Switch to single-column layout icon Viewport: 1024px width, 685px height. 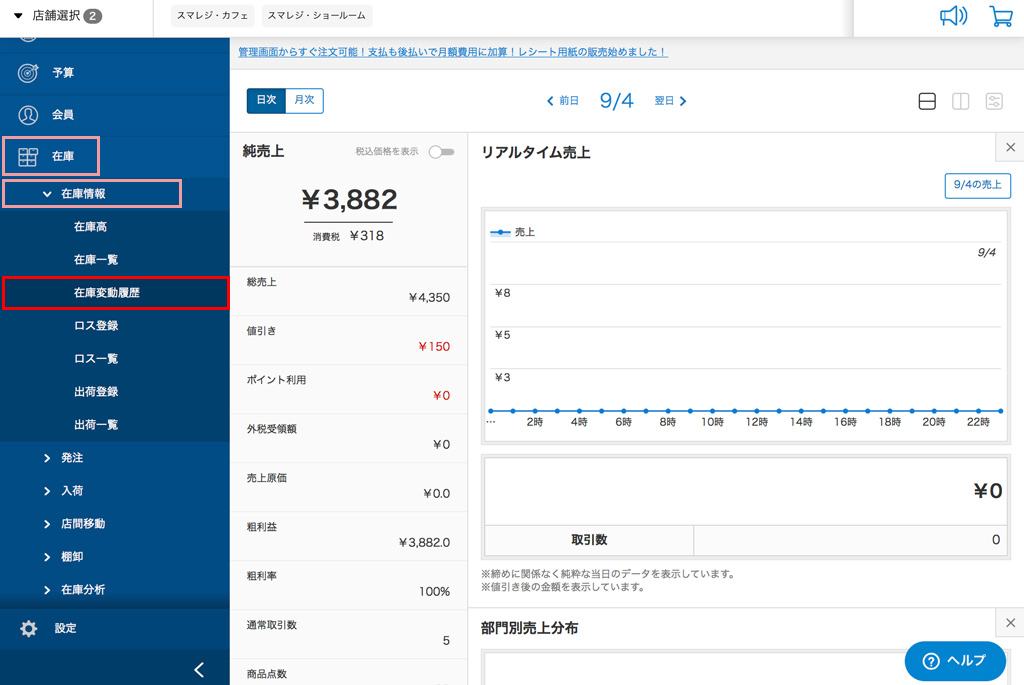pyautogui.click(x=927, y=101)
